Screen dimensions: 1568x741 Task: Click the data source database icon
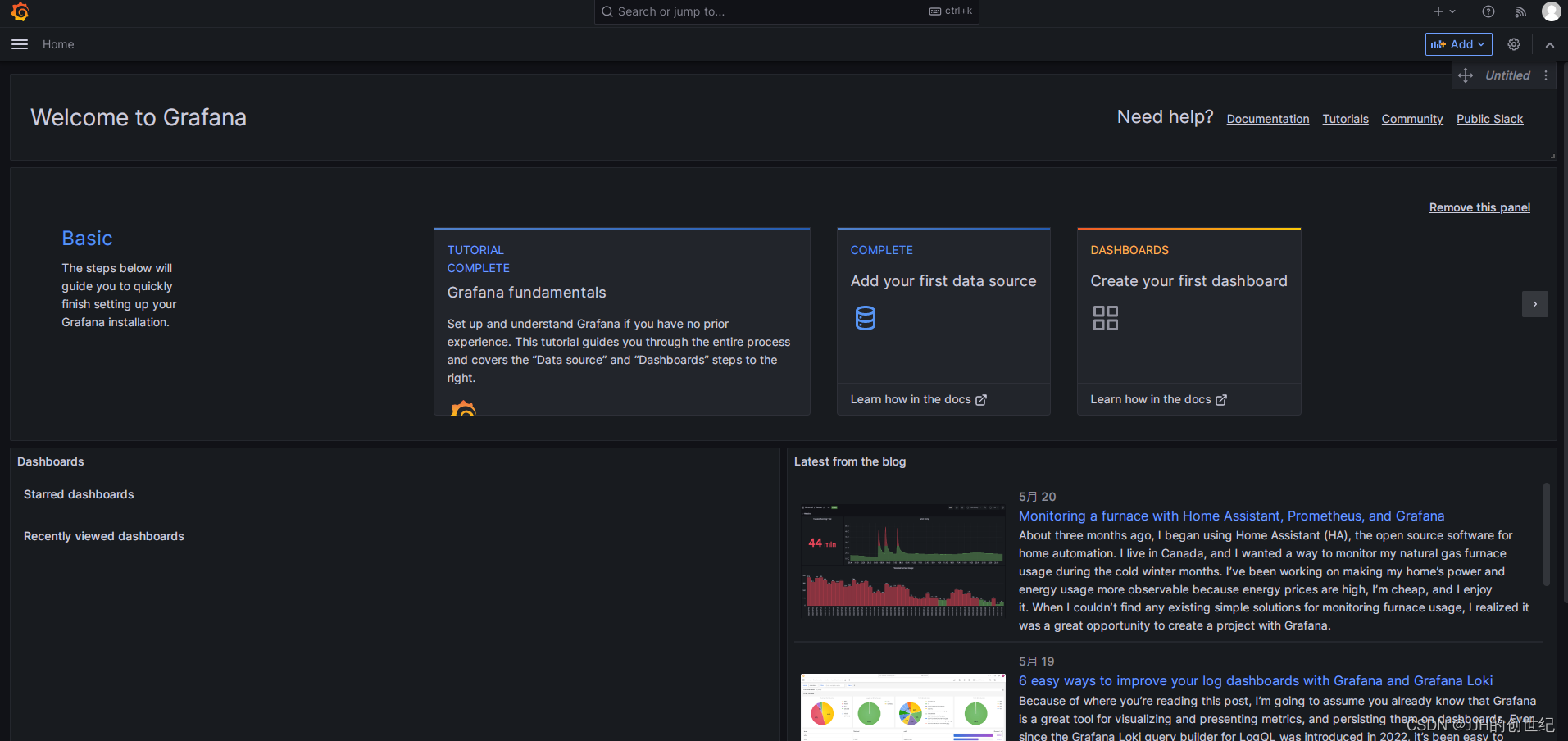[866, 318]
